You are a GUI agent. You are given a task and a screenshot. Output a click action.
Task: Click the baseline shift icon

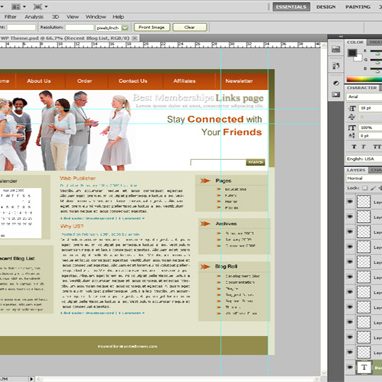(x=352, y=136)
